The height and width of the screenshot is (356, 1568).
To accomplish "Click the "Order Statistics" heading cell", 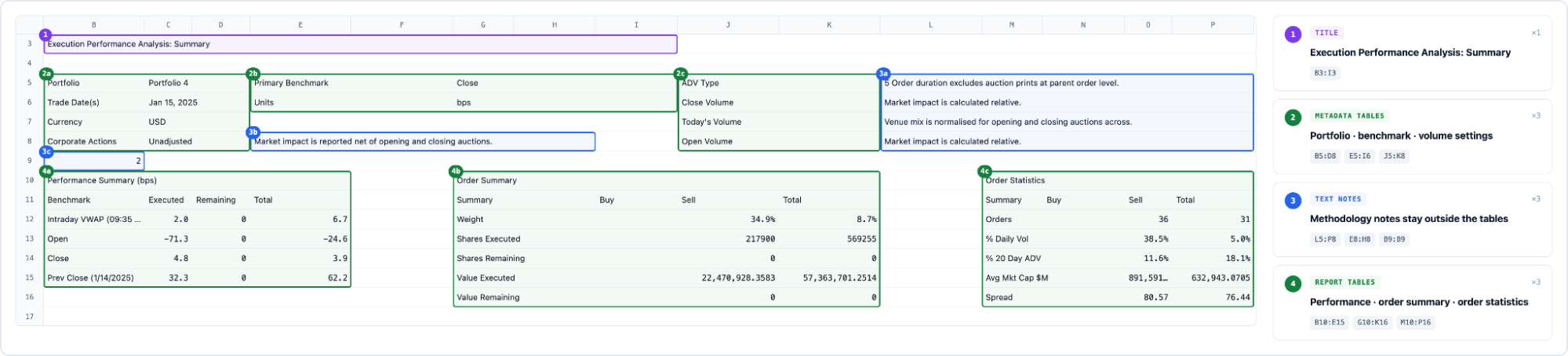I will (x=1118, y=180).
